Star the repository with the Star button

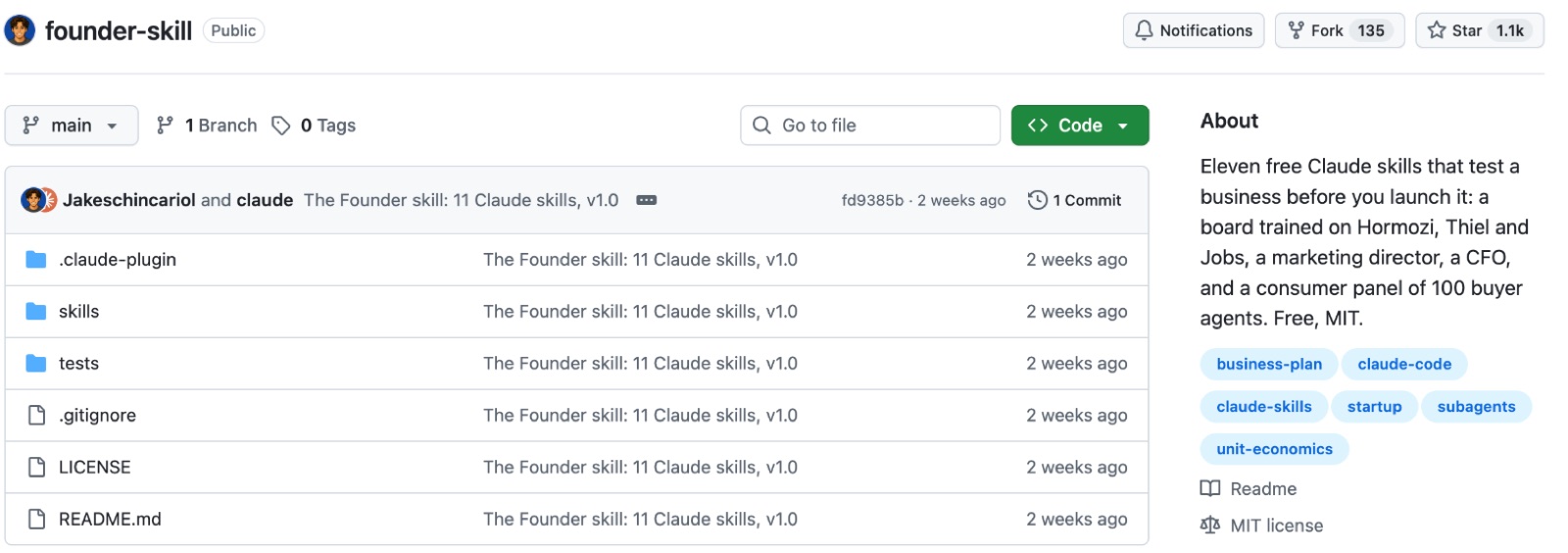(1480, 30)
